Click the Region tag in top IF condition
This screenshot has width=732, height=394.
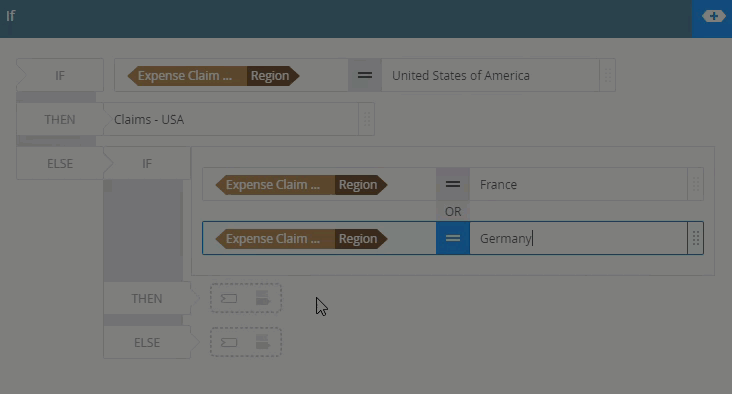click(x=272, y=76)
